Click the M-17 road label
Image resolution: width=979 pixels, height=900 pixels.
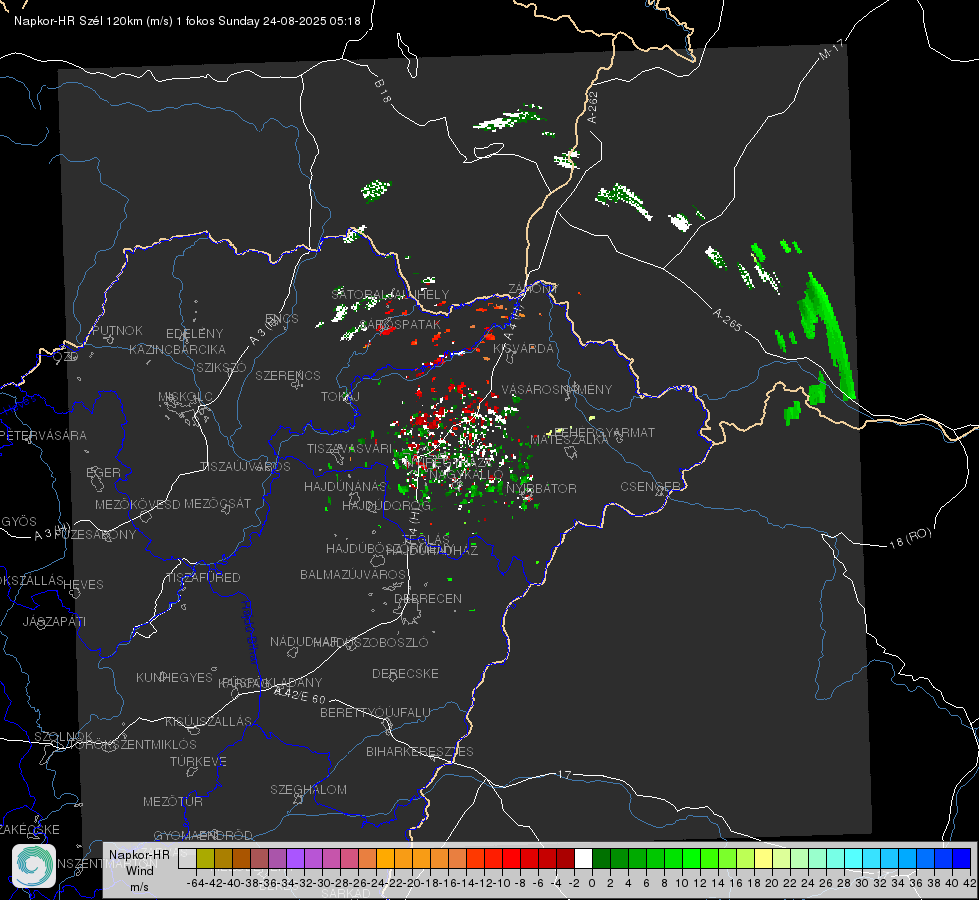pyautogui.click(x=831, y=50)
